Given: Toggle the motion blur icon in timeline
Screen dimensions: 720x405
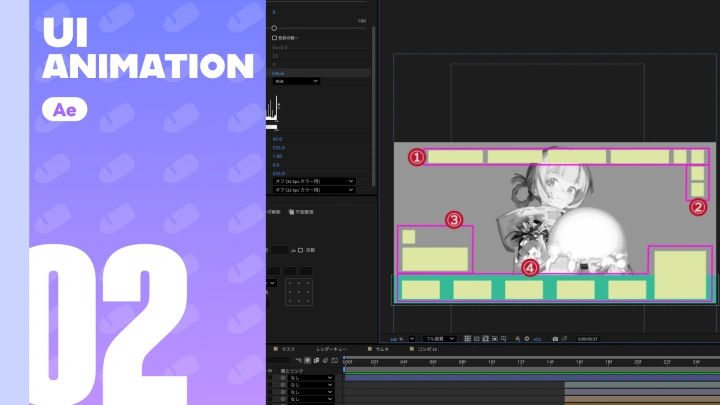Looking at the screenshot, I should point(326,360).
